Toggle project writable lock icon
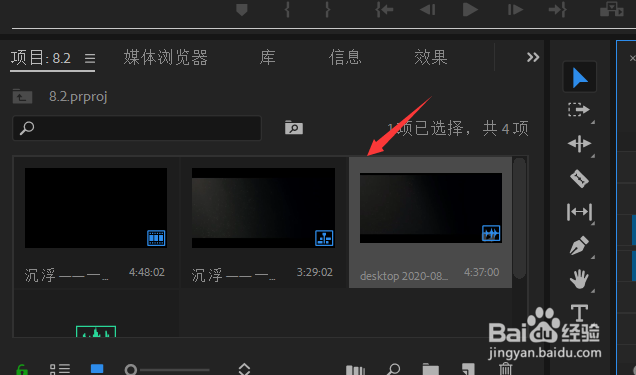The height and width of the screenshot is (375, 636). (22, 370)
